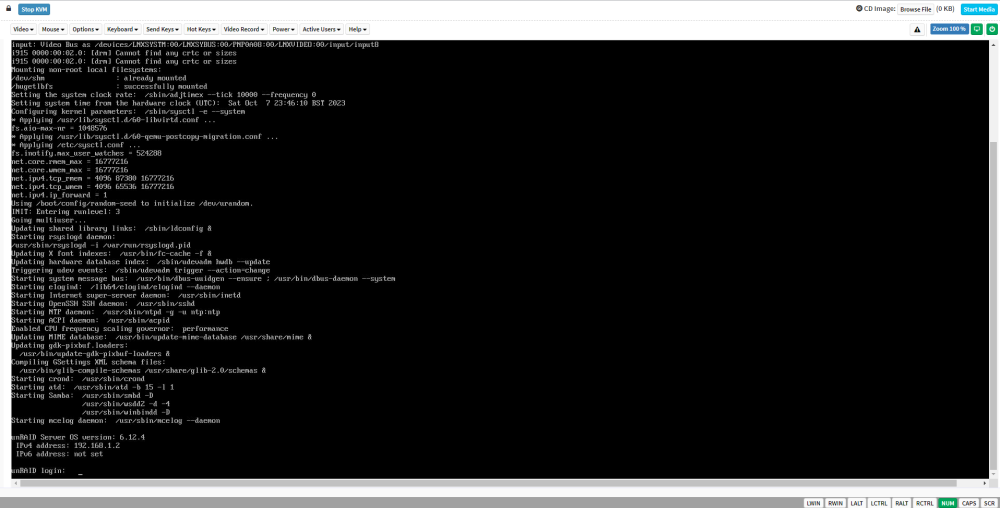Click the 'Starting NTP daemon' line

[115, 312]
